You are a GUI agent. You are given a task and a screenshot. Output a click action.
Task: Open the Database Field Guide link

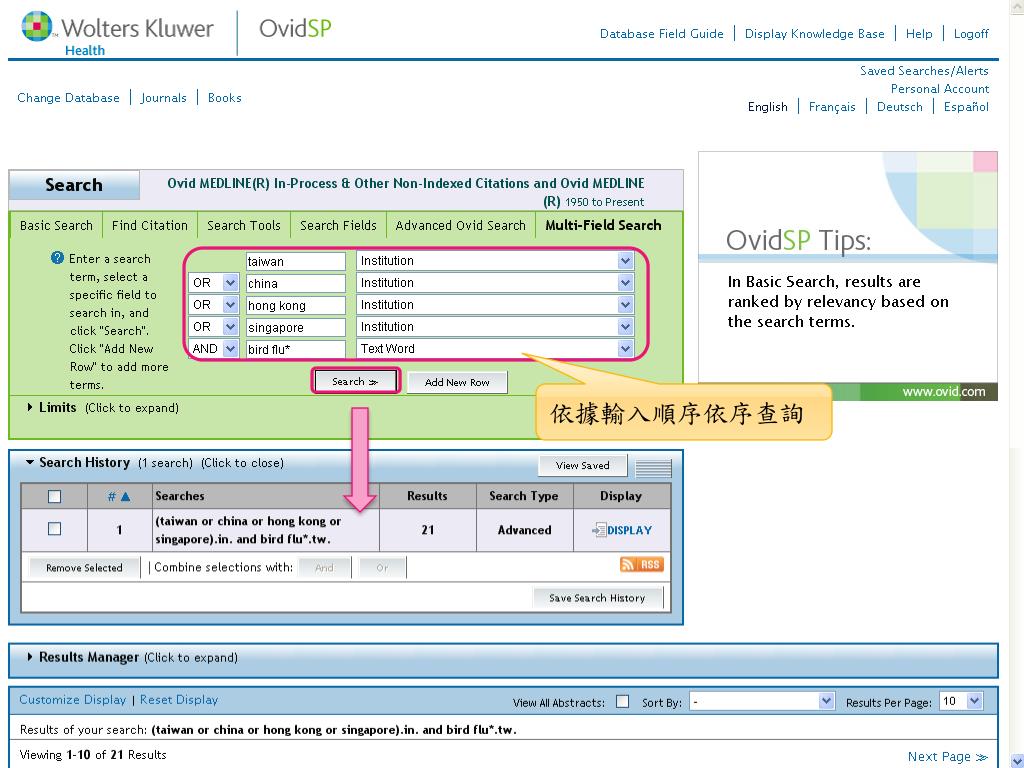[x=662, y=33]
